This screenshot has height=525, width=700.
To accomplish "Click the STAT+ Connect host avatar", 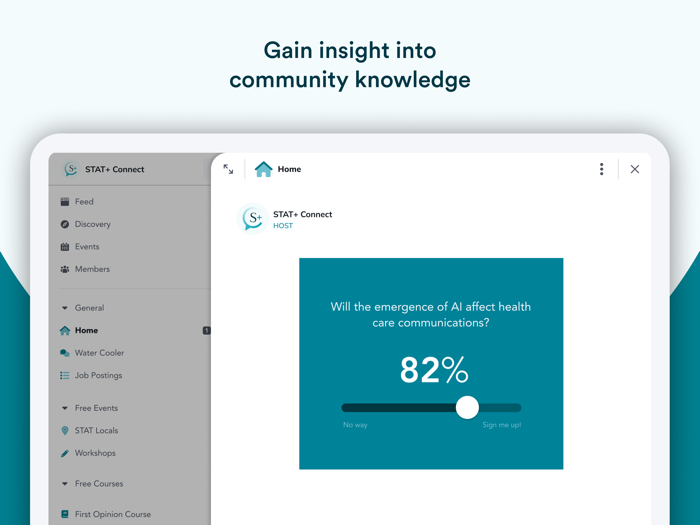I will click(x=253, y=219).
